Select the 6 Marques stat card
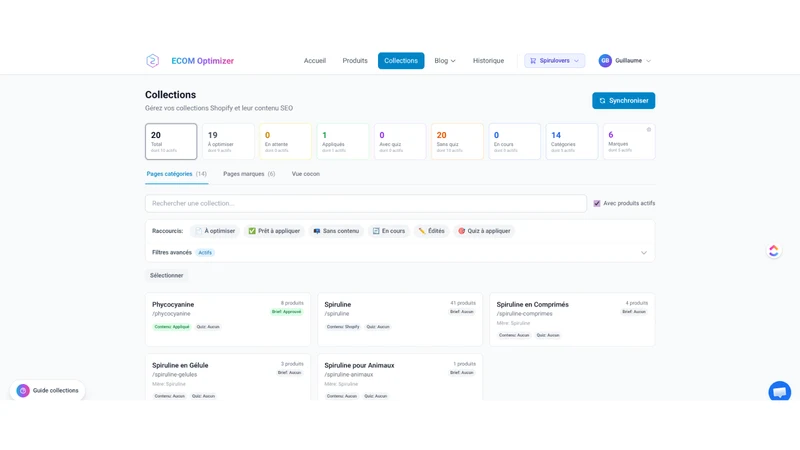 point(629,141)
